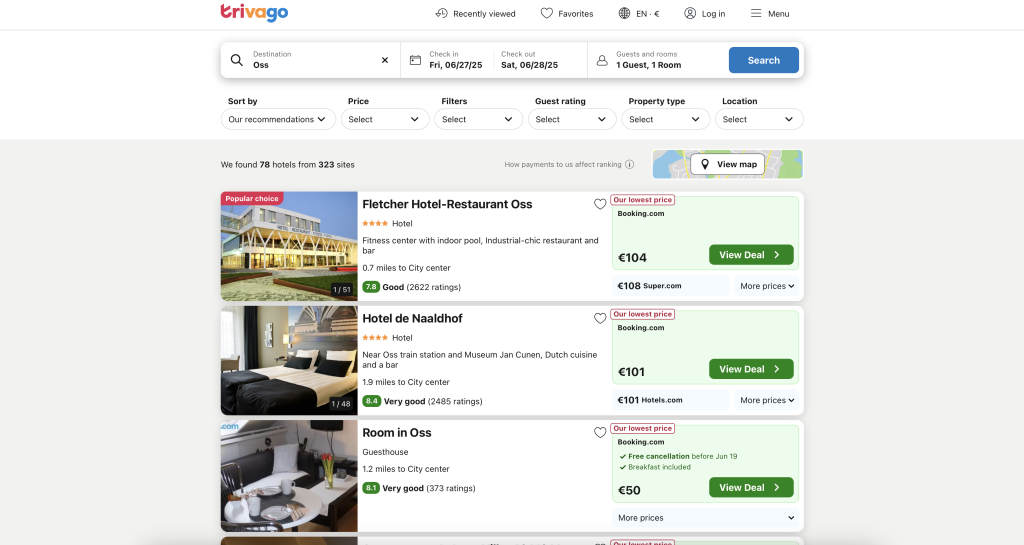1024x545 pixels.
Task: Expand More prices for Room in Oss
Action: click(705, 518)
